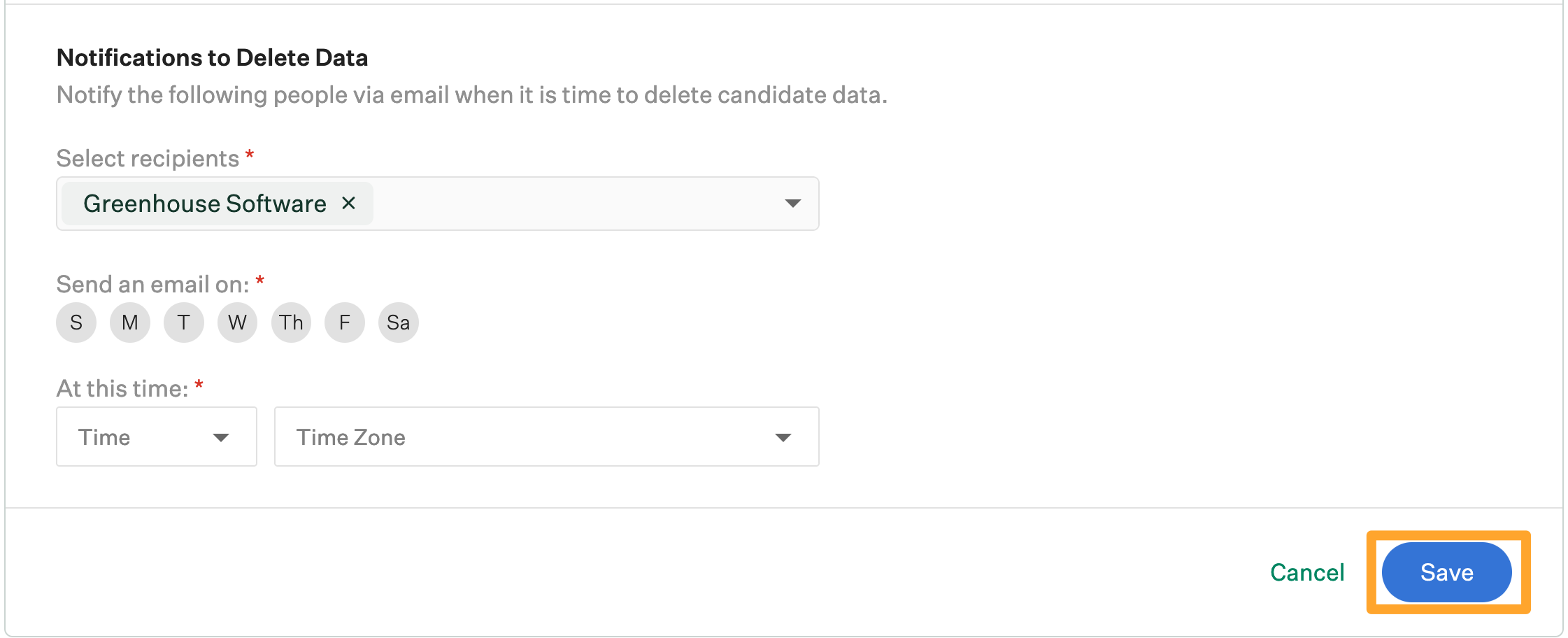Click the Greenhouse Software chip label
This screenshot has height=638, width=1568.
(204, 204)
